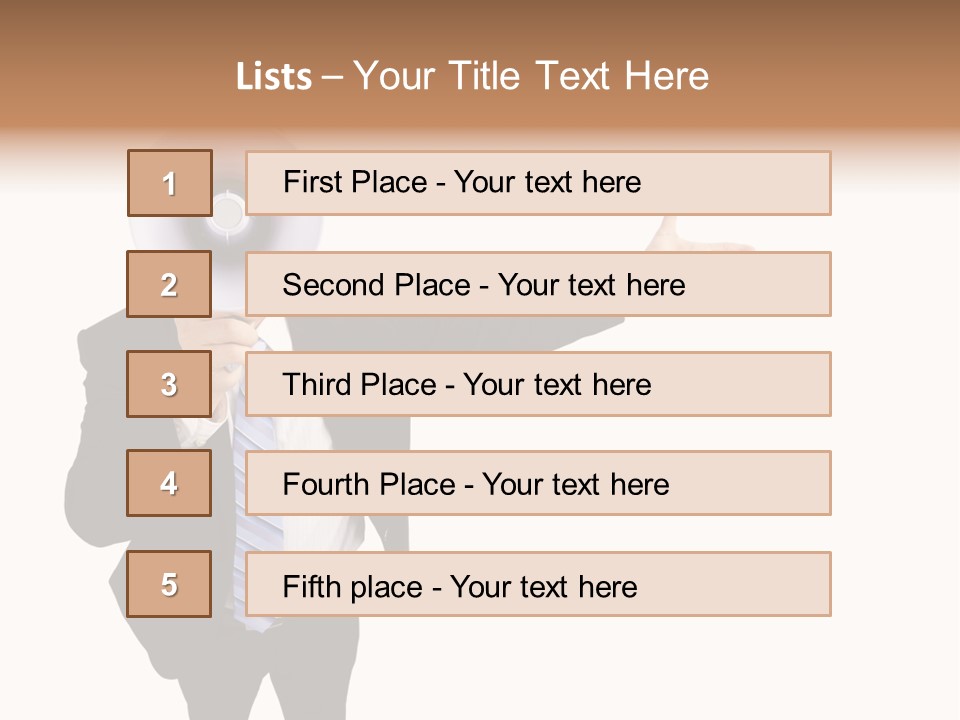Click the number 2 box

pyautogui.click(x=169, y=284)
